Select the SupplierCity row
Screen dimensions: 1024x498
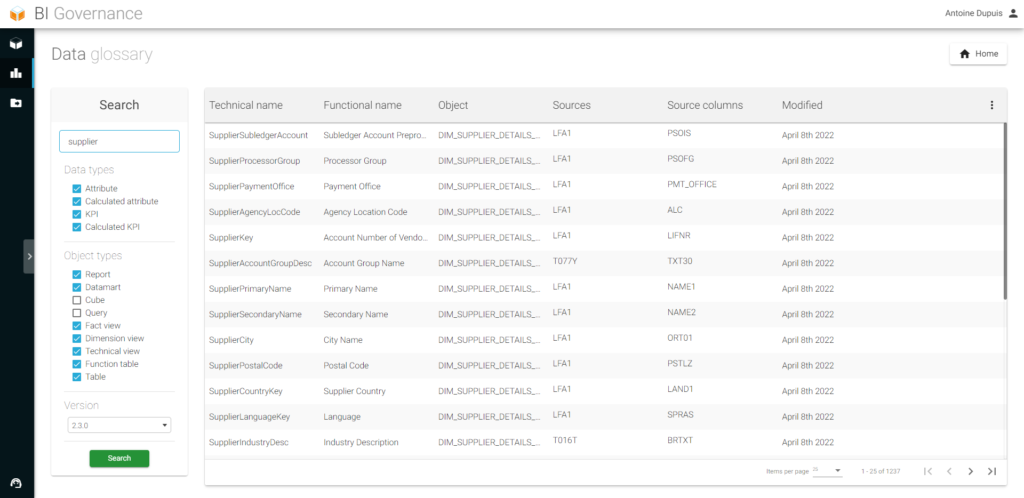[604, 340]
